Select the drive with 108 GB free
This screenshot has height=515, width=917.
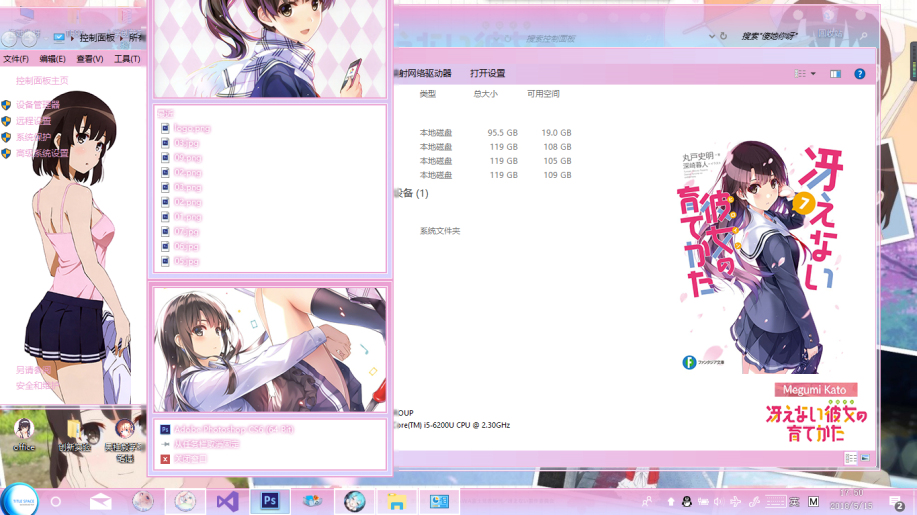coord(495,147)
